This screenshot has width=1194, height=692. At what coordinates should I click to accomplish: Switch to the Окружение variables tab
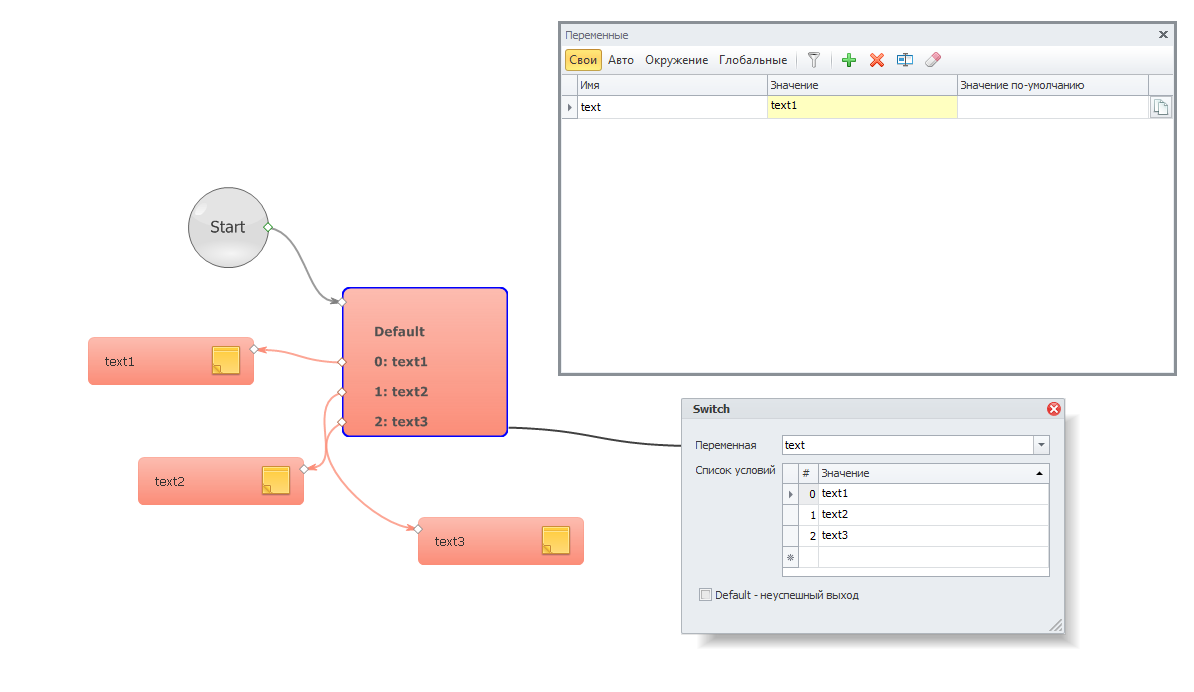676,60
